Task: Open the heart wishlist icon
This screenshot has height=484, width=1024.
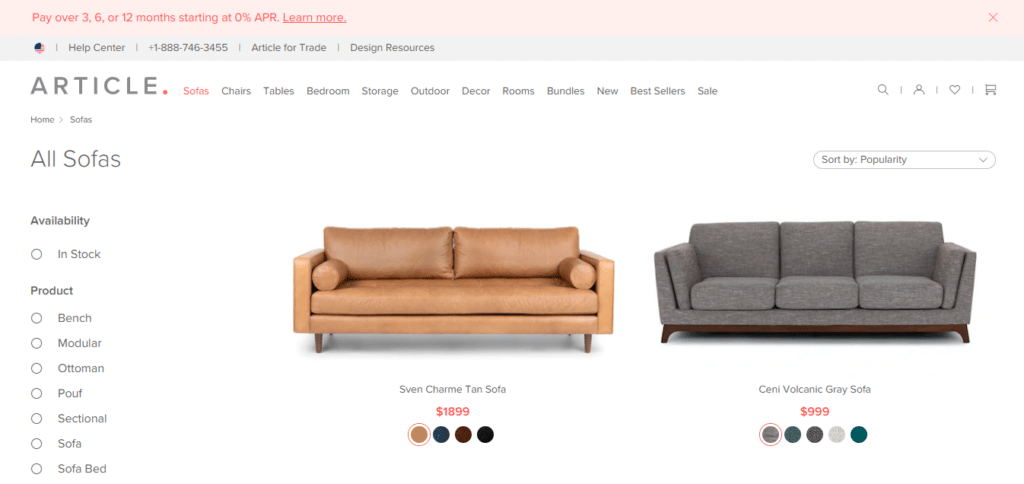Action: 955,90
